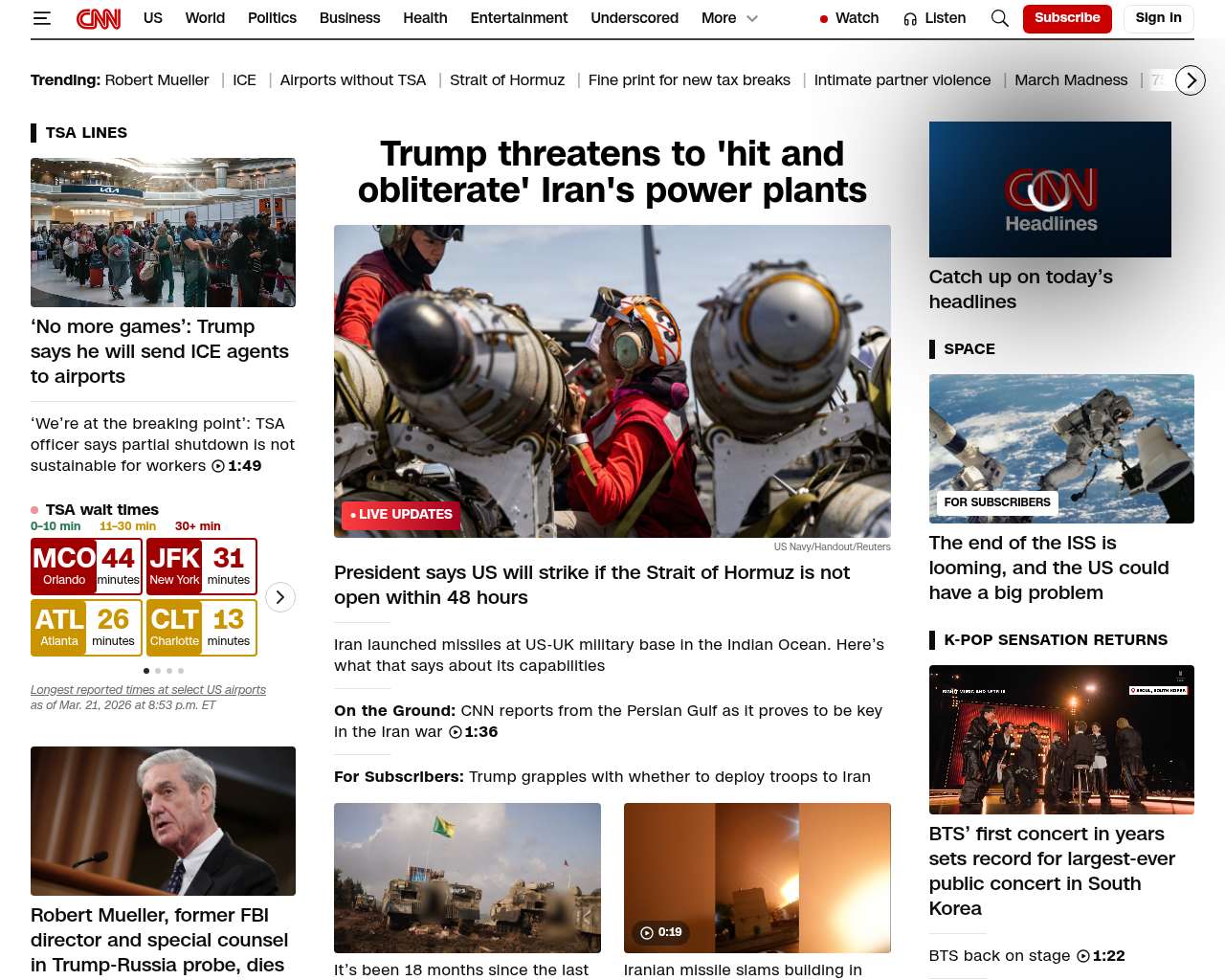1225x980 pixels.
Task: Advance the trending topics arrow
Action: 1190,80
